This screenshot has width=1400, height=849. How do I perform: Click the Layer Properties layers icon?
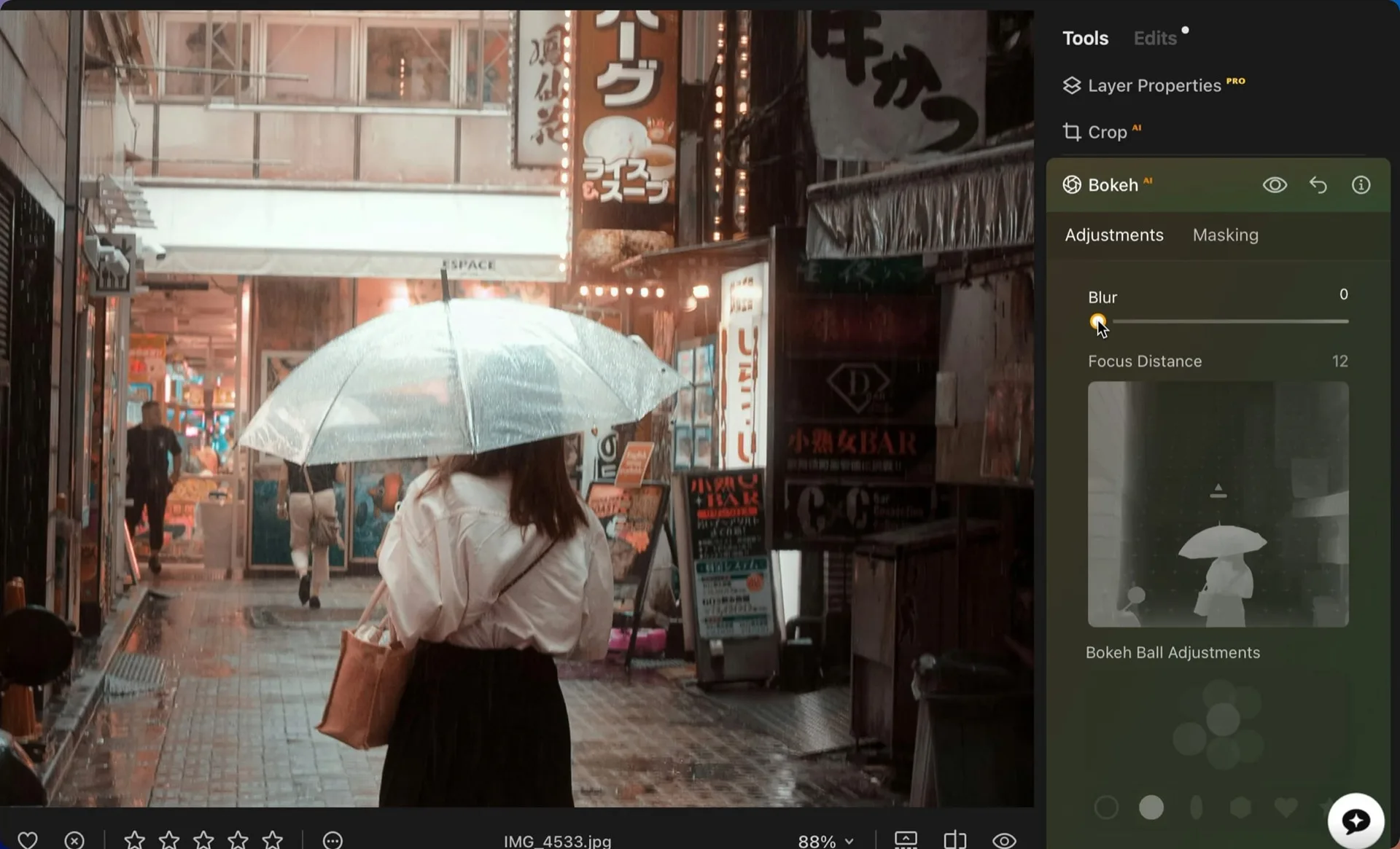[1071, 85]
